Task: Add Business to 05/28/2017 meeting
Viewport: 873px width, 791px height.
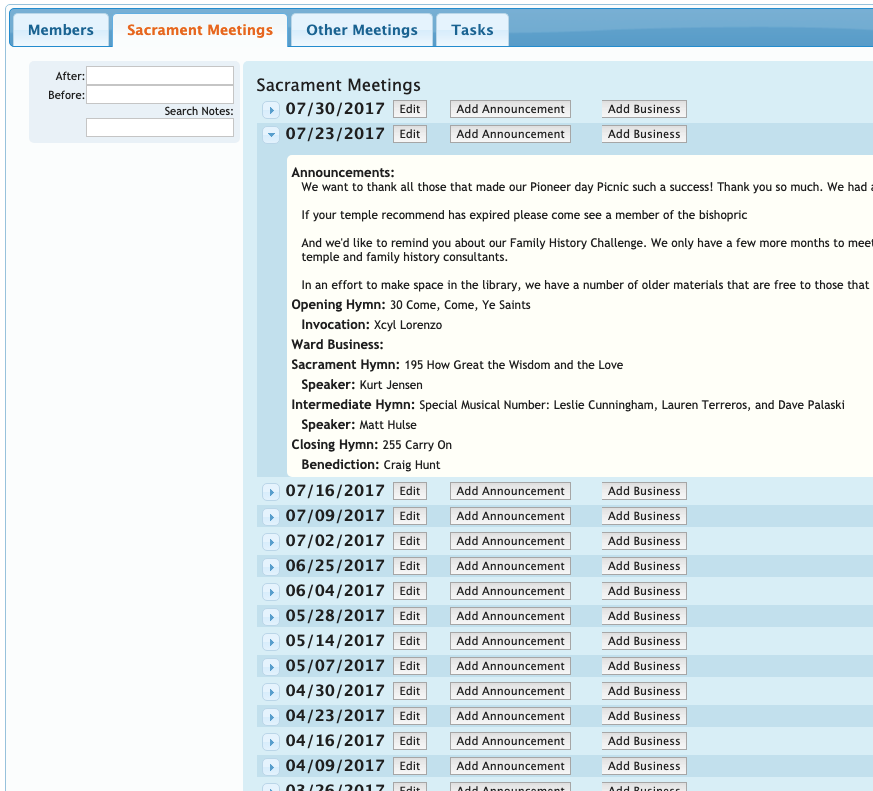Action: click(x=644, y=616)
